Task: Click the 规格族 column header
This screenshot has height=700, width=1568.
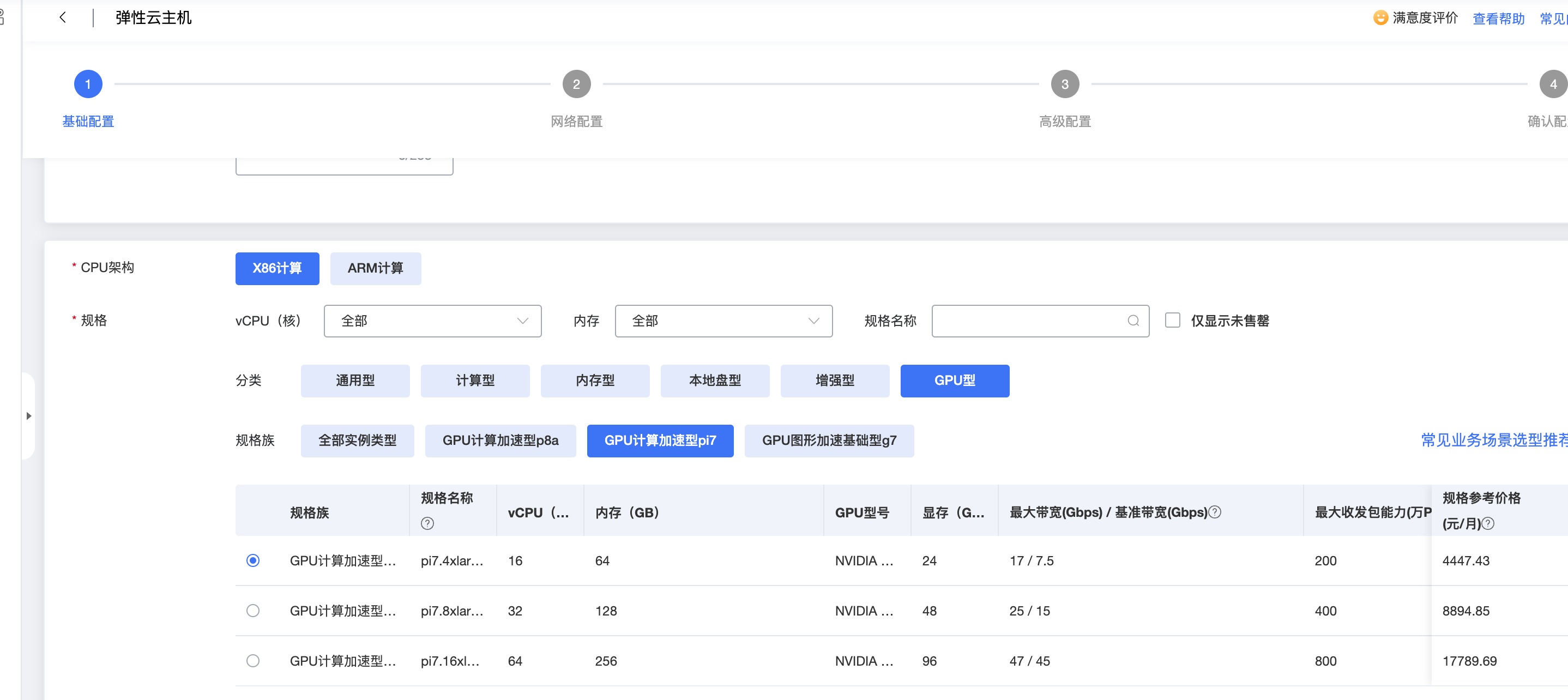Action: point(309,512)
